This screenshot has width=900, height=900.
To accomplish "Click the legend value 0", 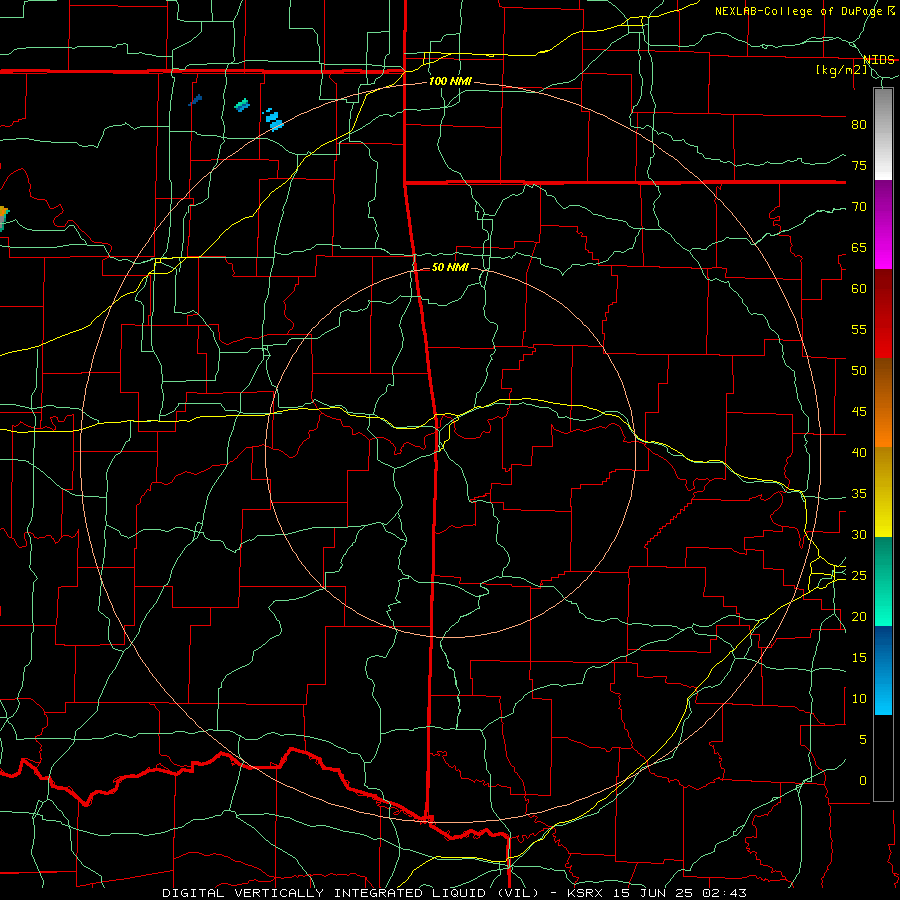I will click(x=863, y=781).
